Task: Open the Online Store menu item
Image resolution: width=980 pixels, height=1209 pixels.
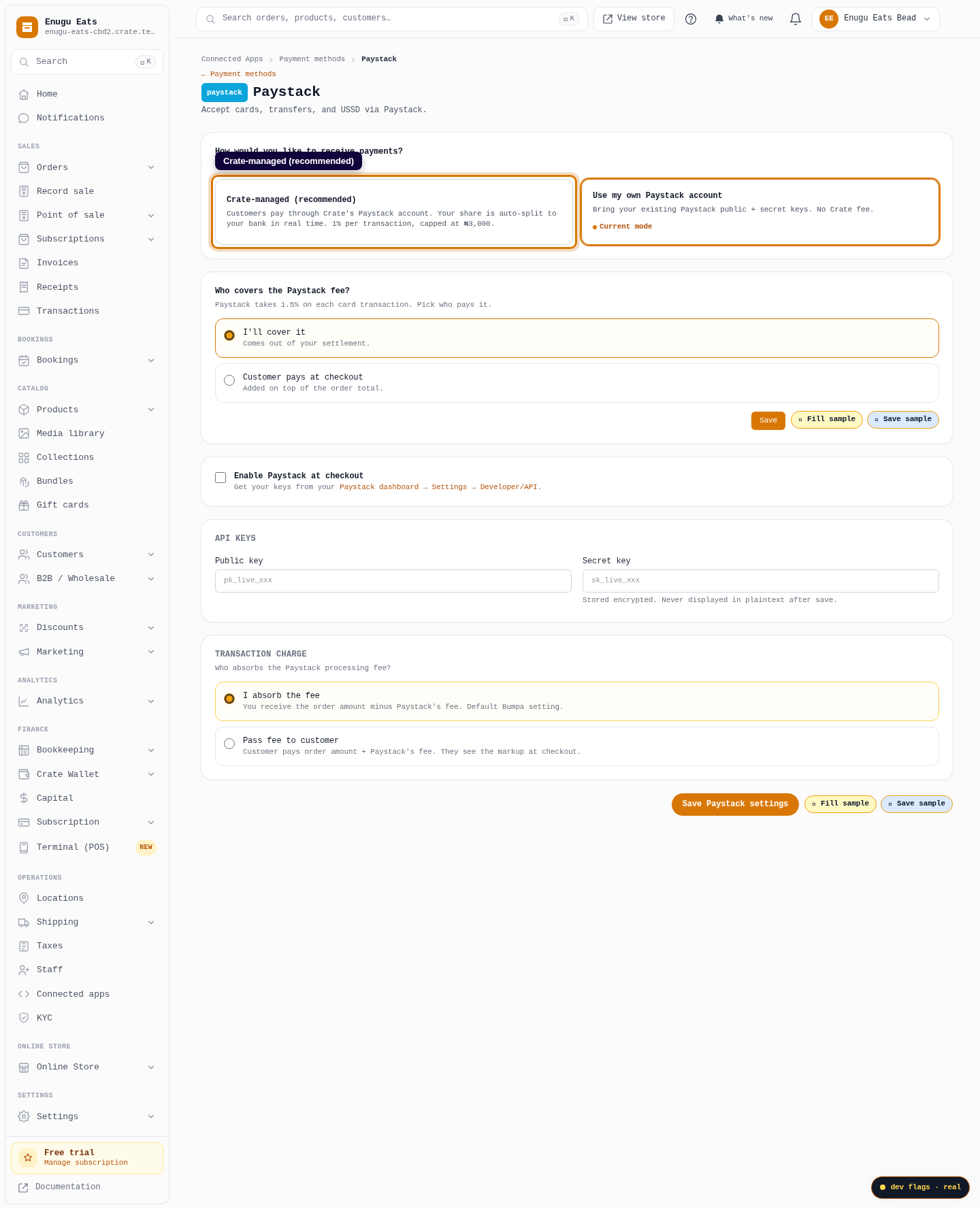Action: click(87, 1067)
